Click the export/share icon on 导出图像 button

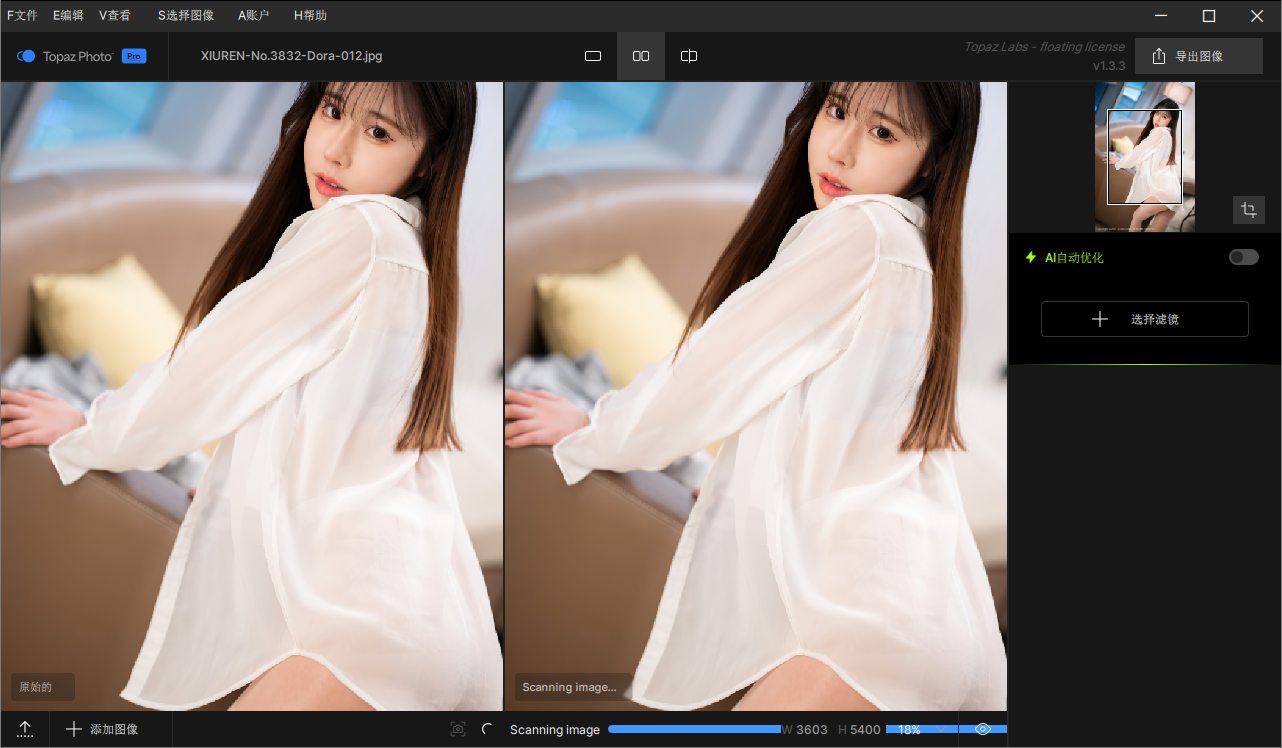click(1157, 56)
